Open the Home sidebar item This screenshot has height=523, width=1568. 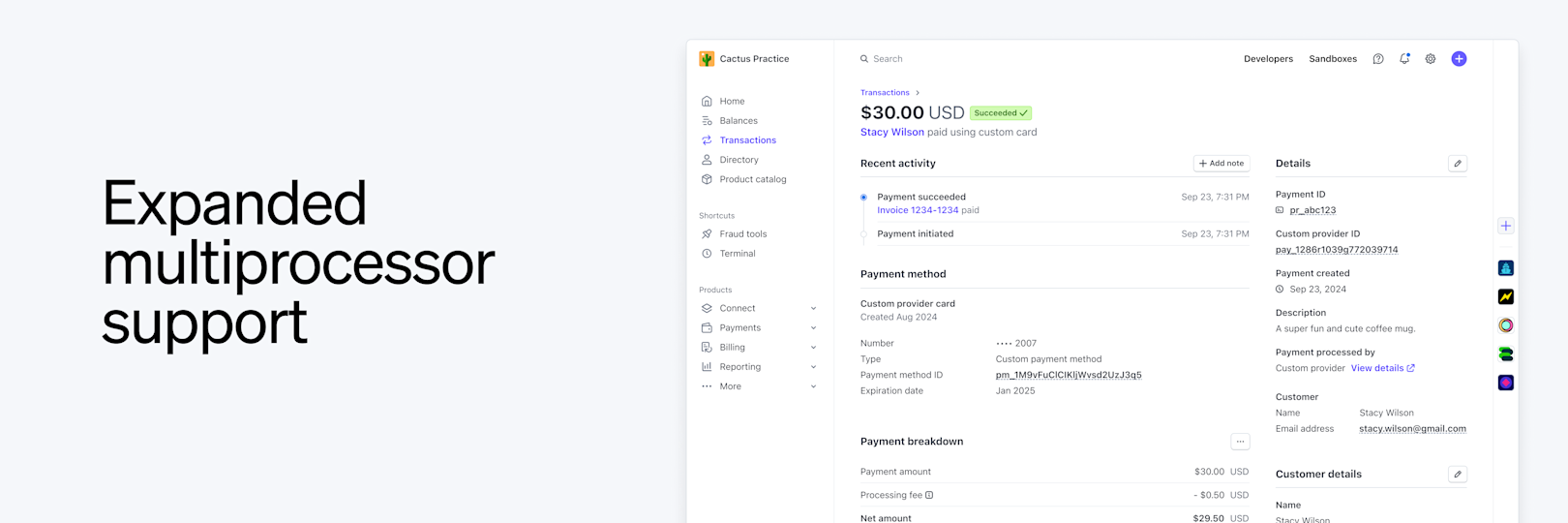(x=732, y=101)
